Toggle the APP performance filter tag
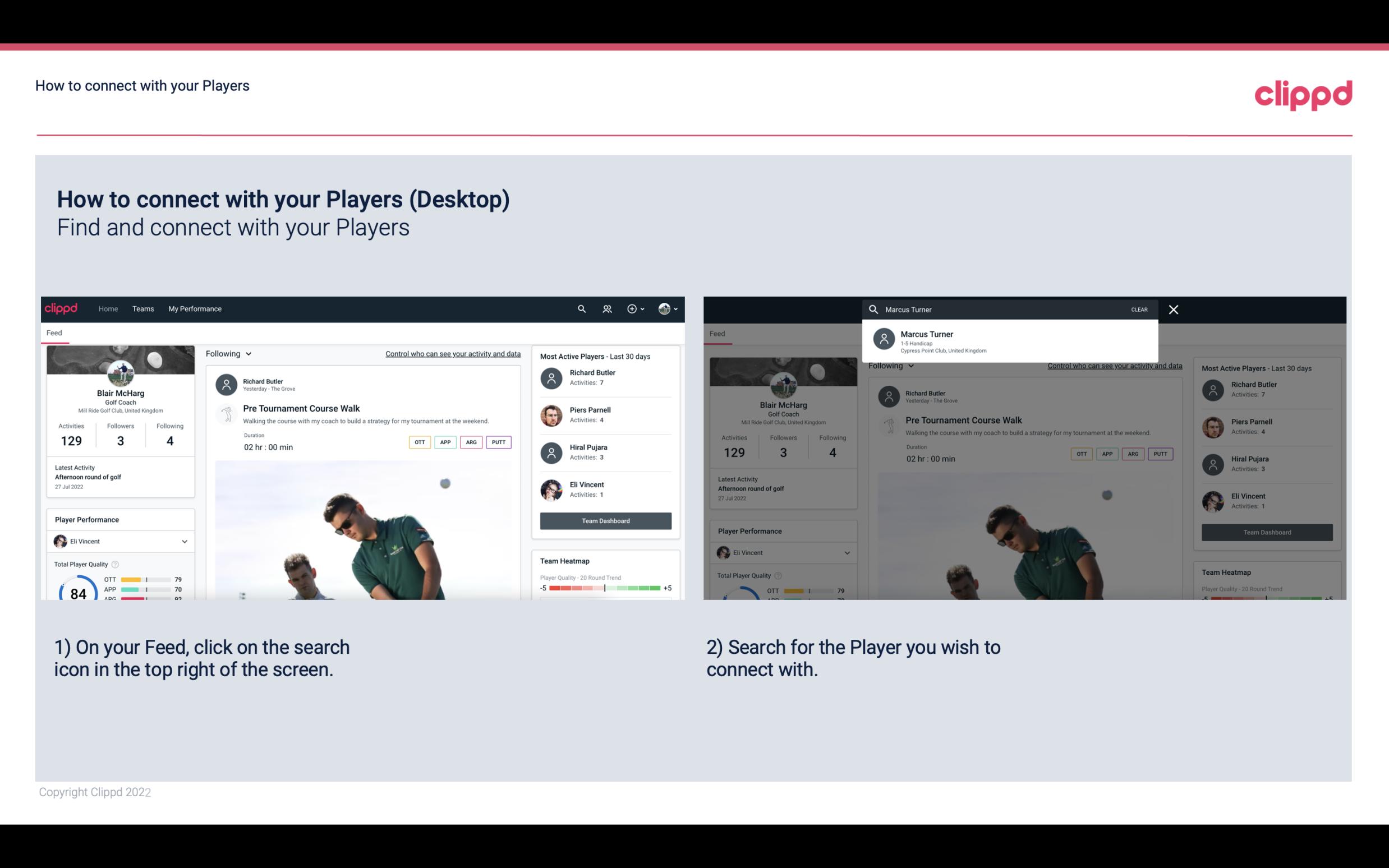 click(x=445, y=442)
